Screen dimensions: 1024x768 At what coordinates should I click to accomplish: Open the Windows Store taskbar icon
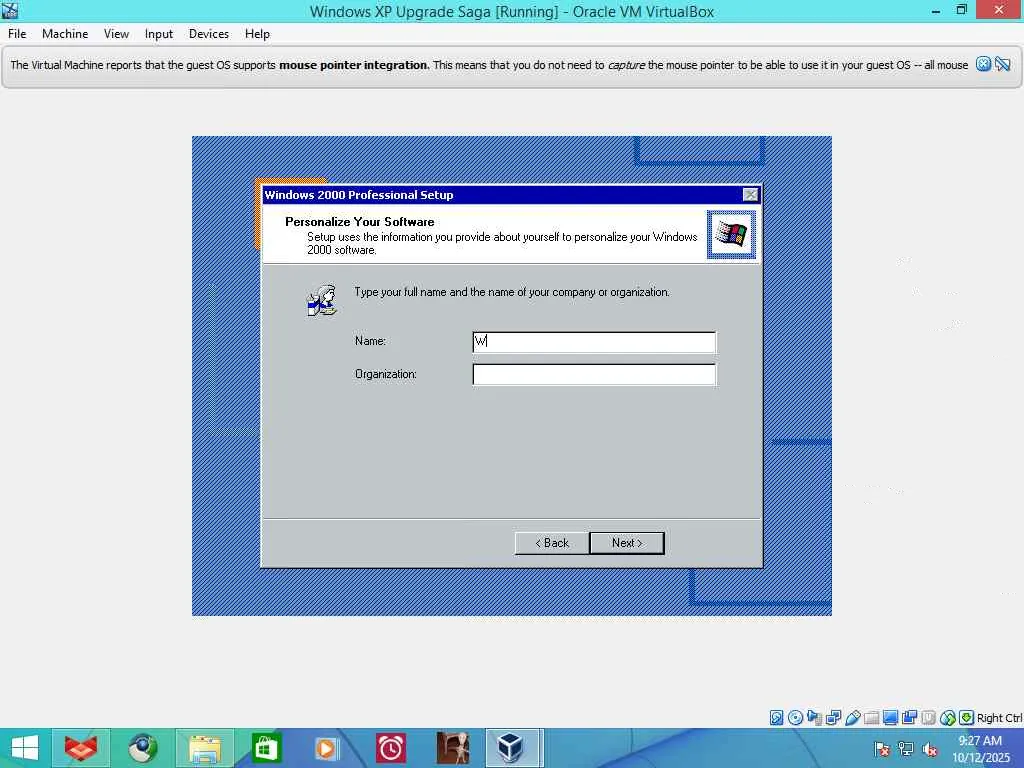(266, 748)
